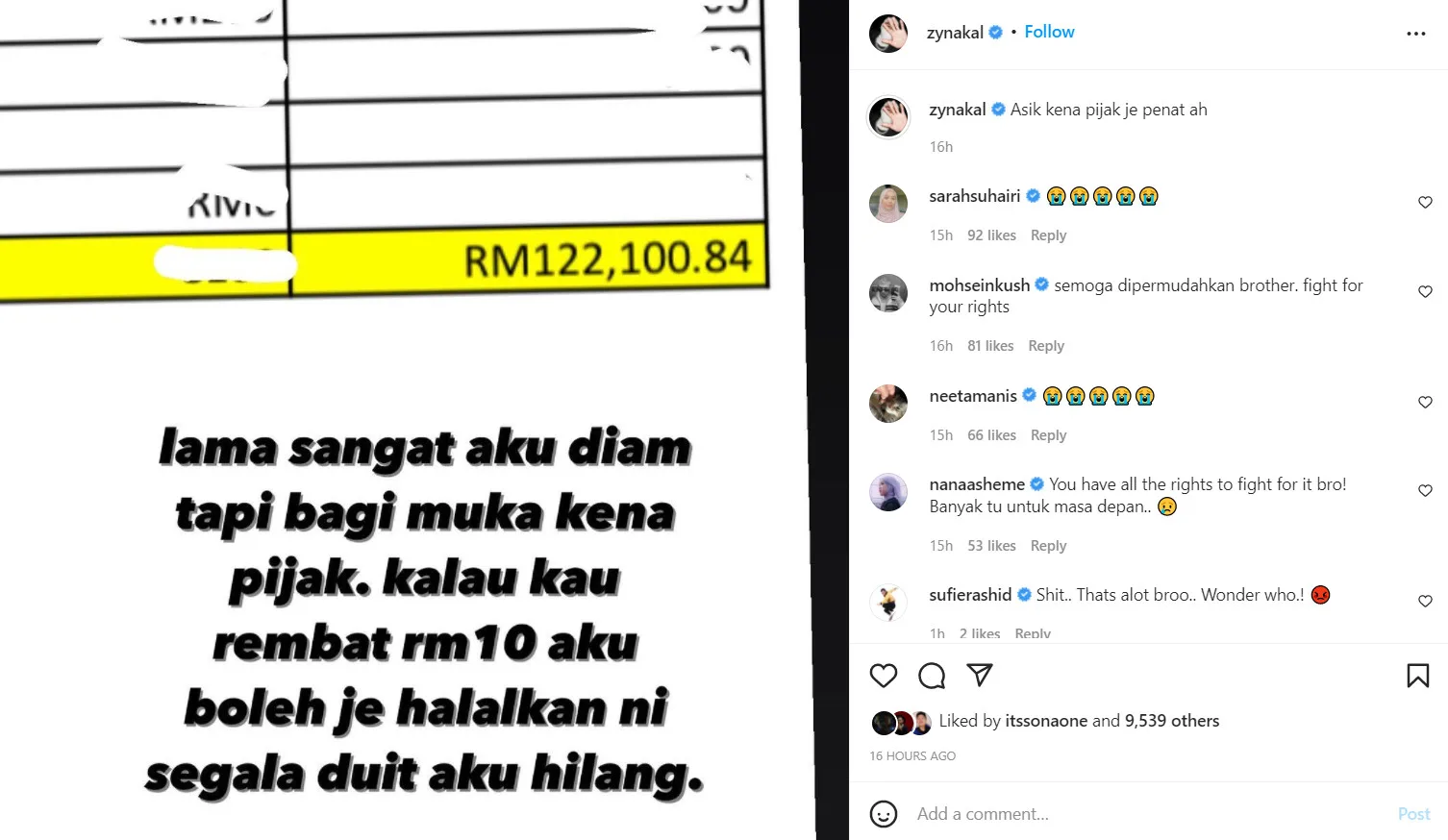Reply to sarahsuhairi's comment

(x=1048, y=235)
